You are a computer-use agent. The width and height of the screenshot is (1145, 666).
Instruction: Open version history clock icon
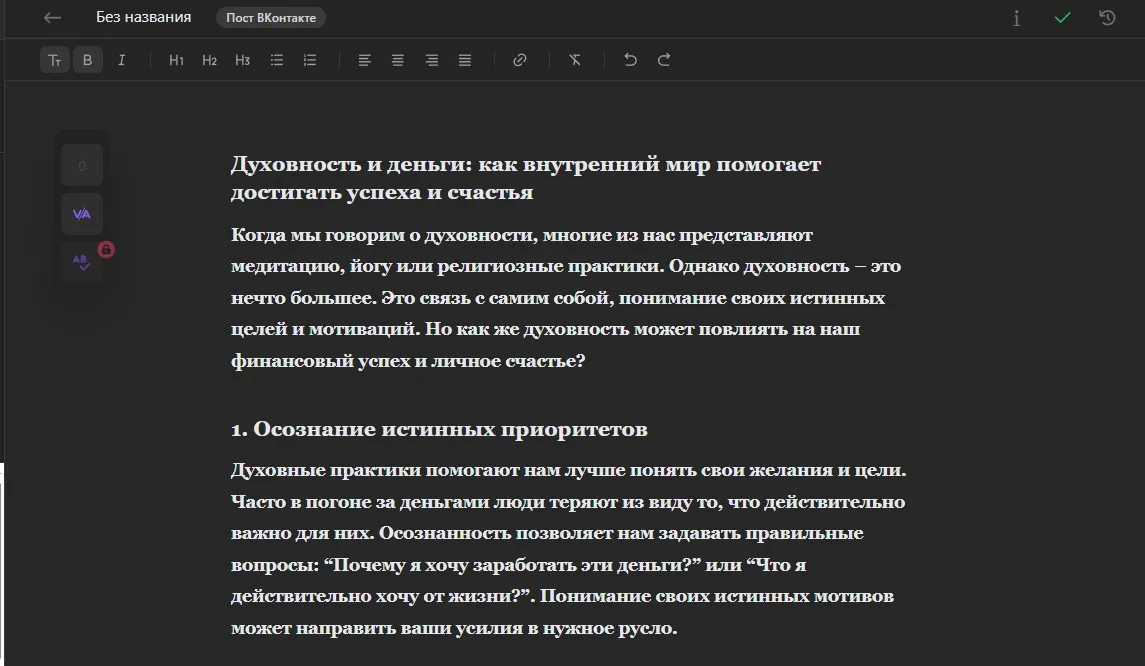tap(1107, 18)
